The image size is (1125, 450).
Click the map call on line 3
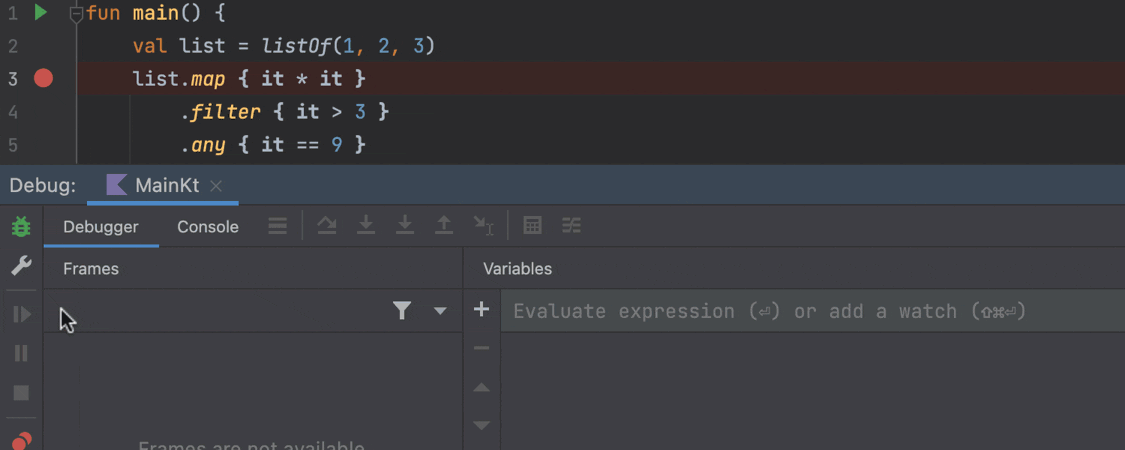[x=208, y=78]
